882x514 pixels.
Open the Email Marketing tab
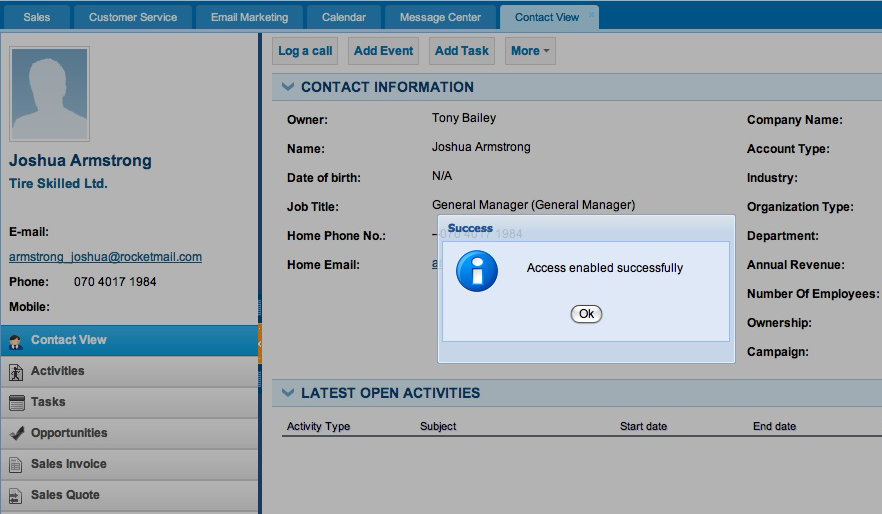[x=249, y=17]
